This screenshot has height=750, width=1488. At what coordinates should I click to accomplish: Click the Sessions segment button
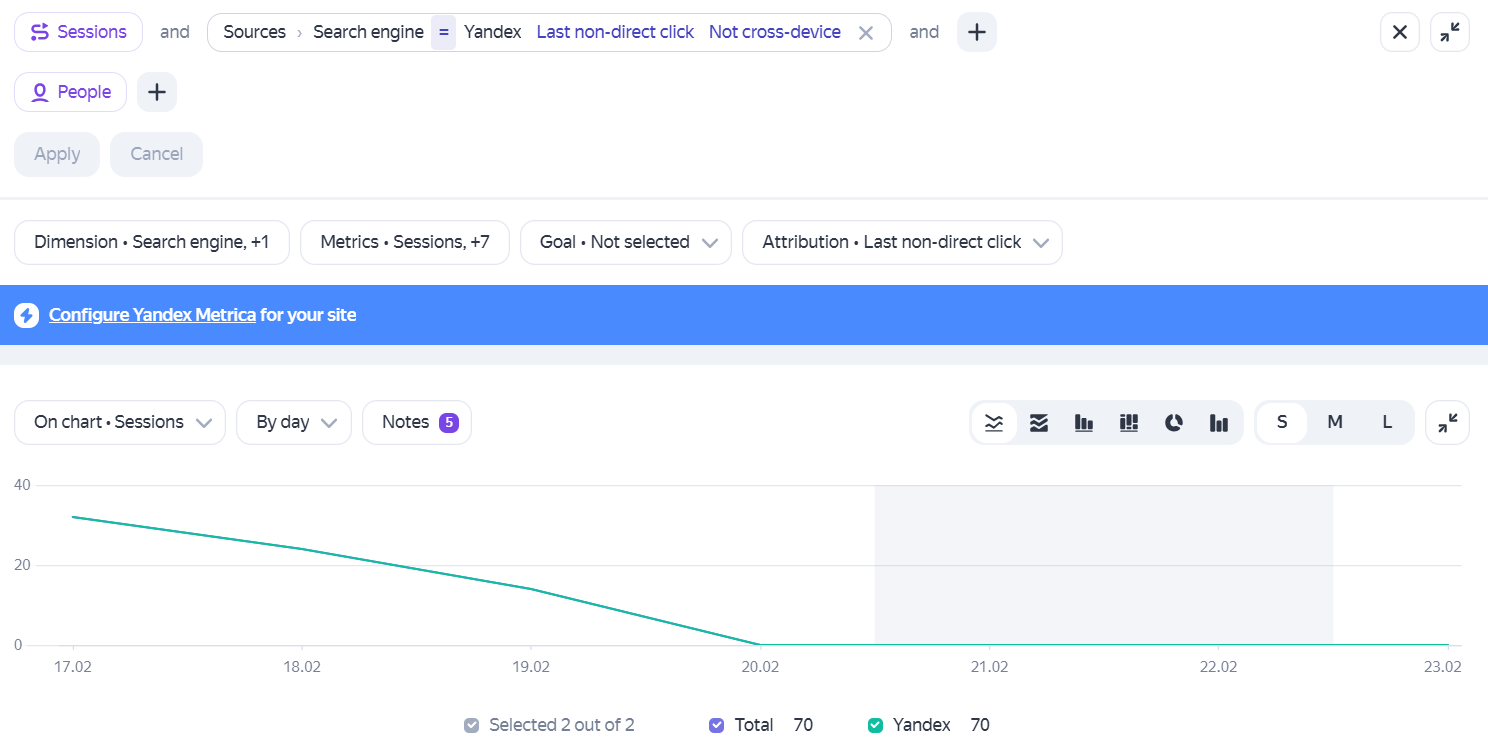78,32
